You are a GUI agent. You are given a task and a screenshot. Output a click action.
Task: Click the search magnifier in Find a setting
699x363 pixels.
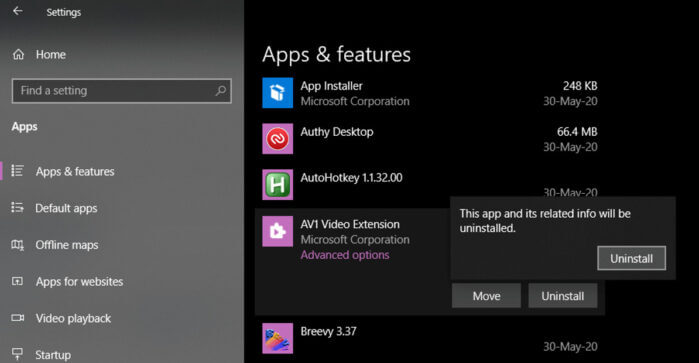(220, 91)
